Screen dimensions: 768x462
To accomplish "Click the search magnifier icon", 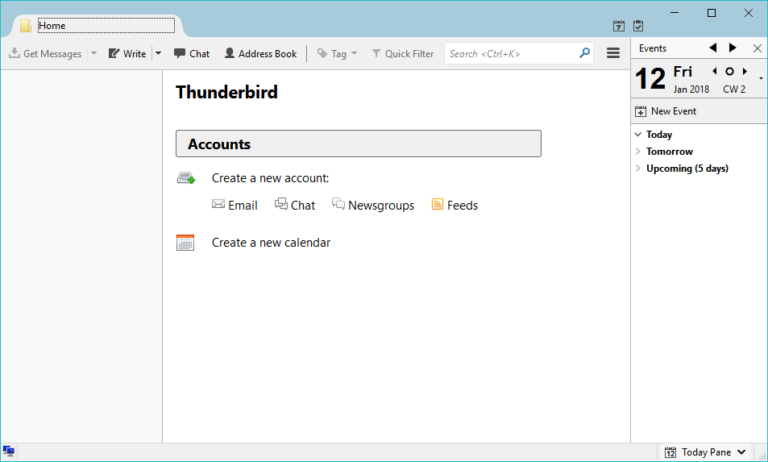I will [x=585, y=53].
